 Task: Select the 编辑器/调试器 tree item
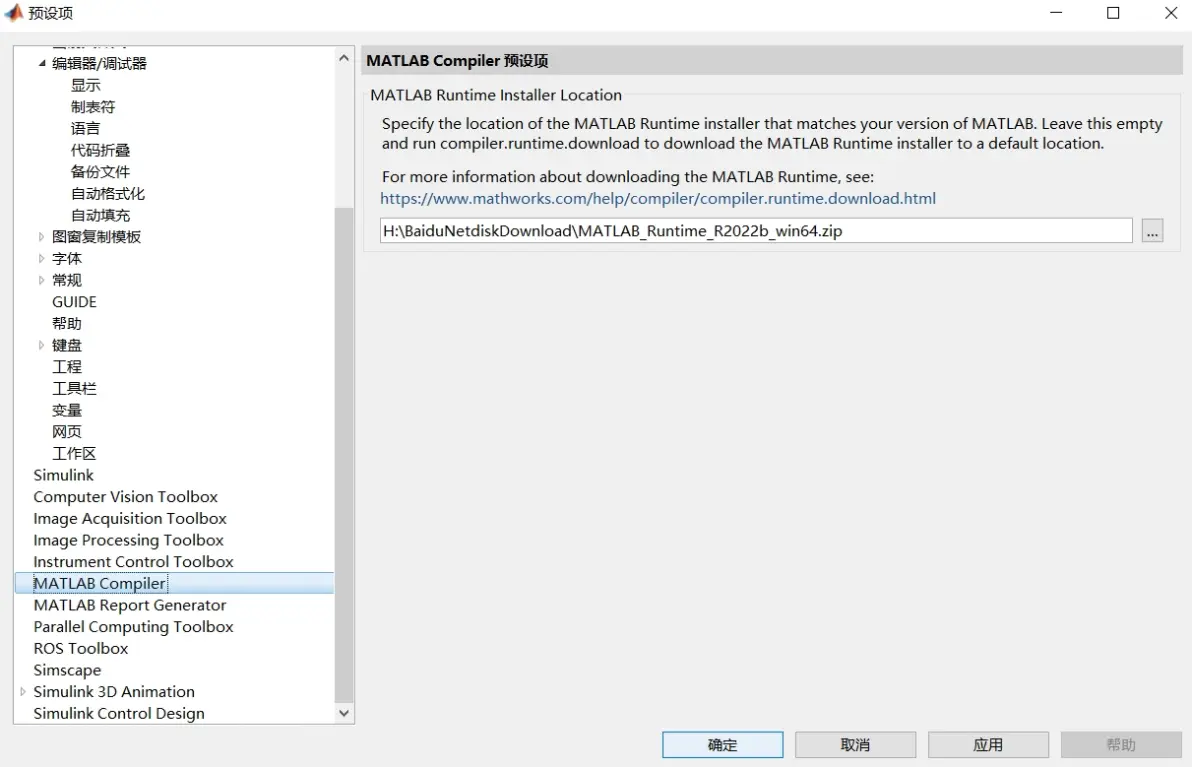100,64
